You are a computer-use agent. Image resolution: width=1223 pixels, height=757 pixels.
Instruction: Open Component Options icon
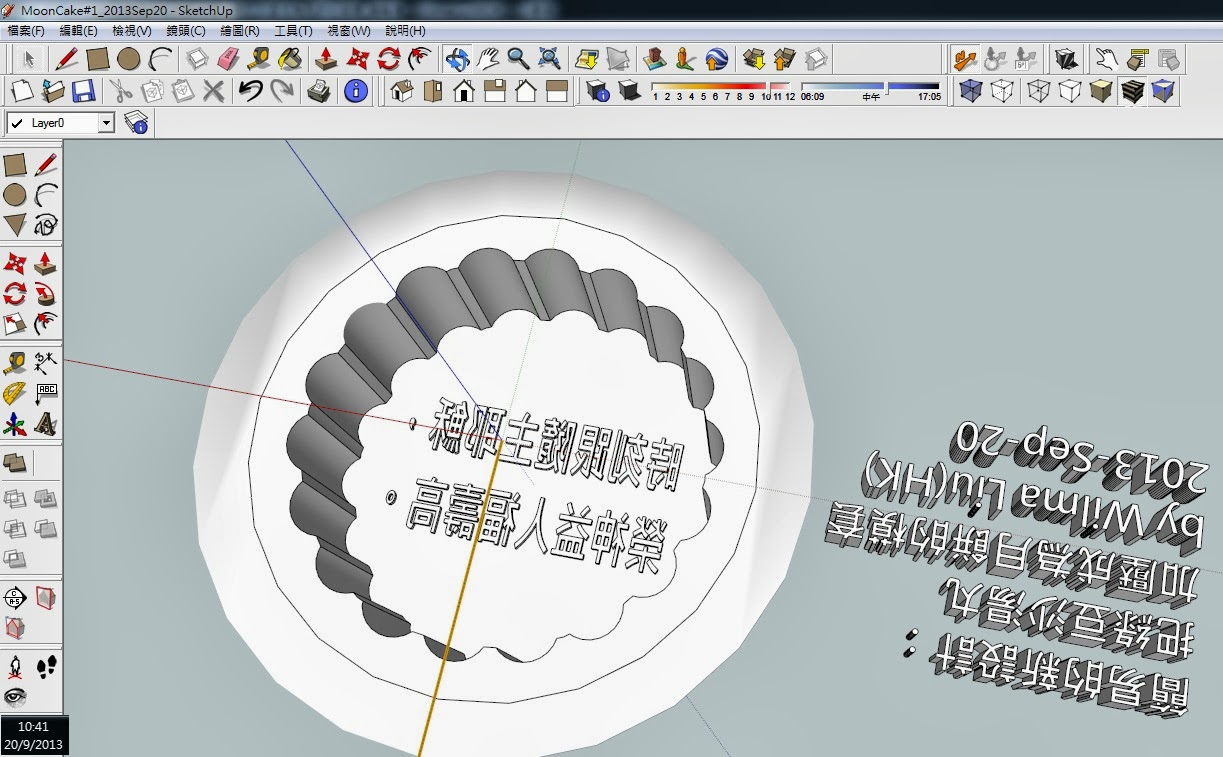click(x=1137, y=58)
